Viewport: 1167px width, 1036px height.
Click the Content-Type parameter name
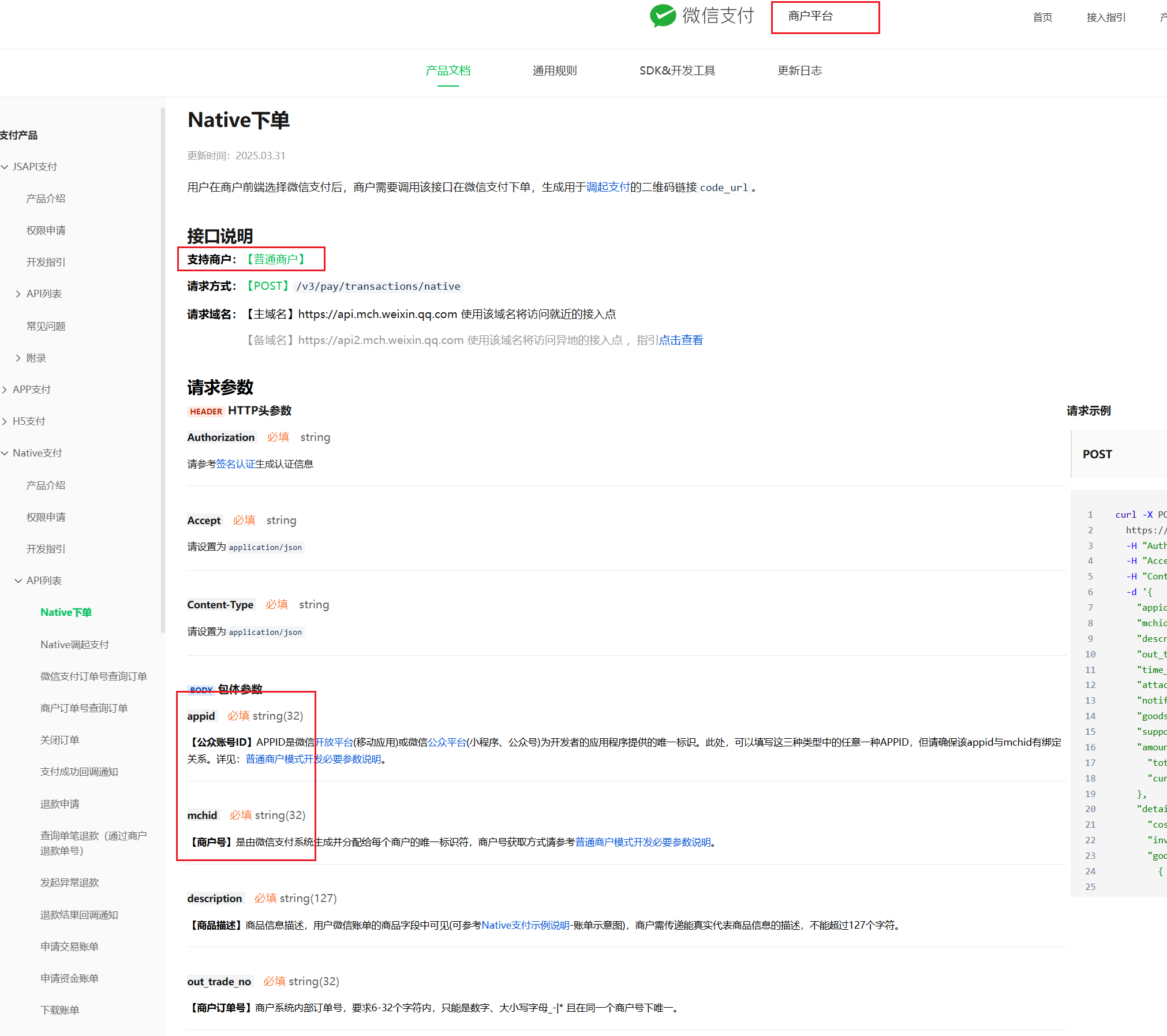click(x=220, y=605)
